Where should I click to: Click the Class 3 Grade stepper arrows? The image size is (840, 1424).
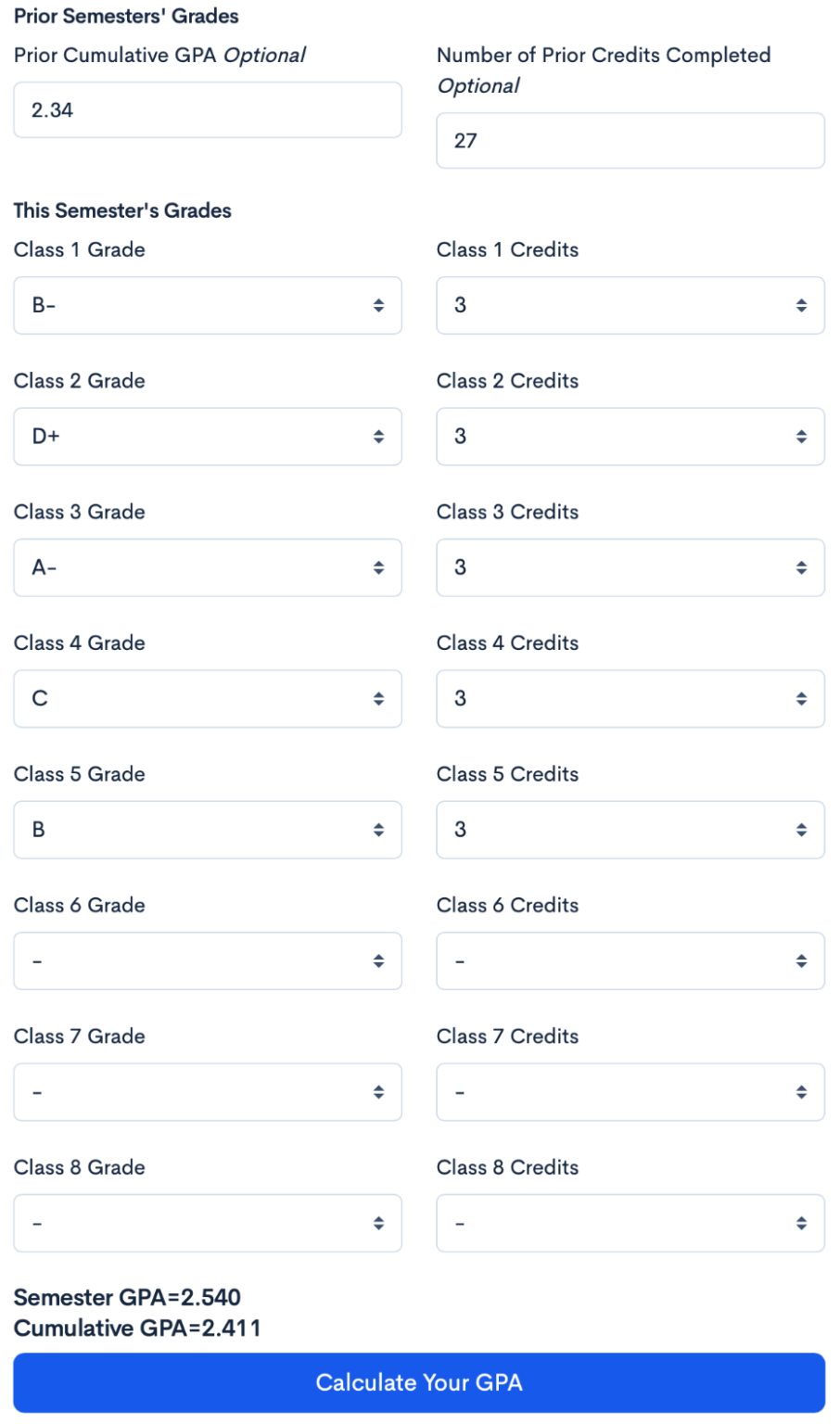point(379,567)
